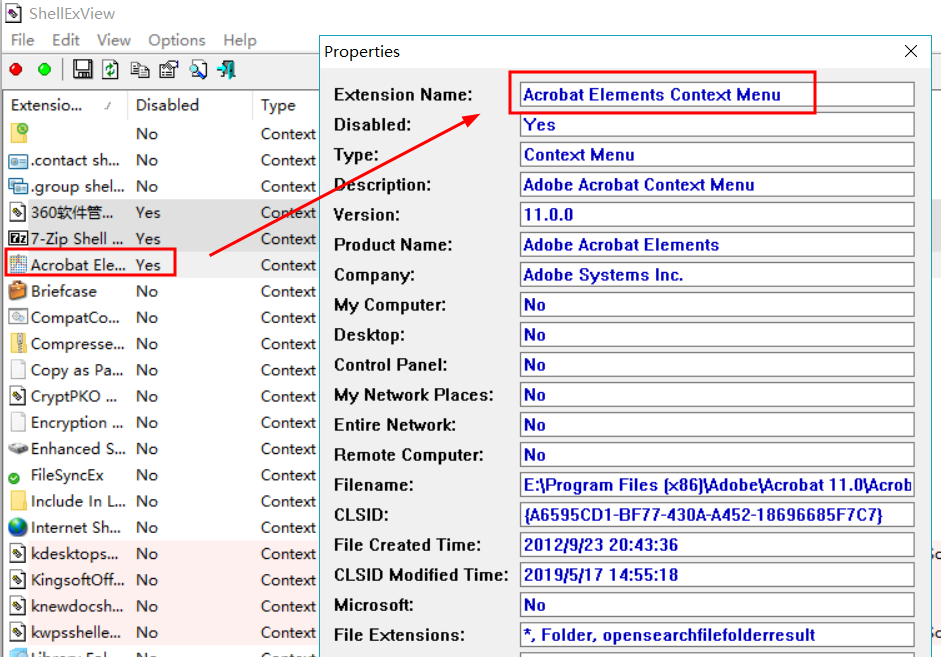The width and height of the screenshot is (941, 657).
Task: Select the CompatContext row icon
Action: pos(18,317)
